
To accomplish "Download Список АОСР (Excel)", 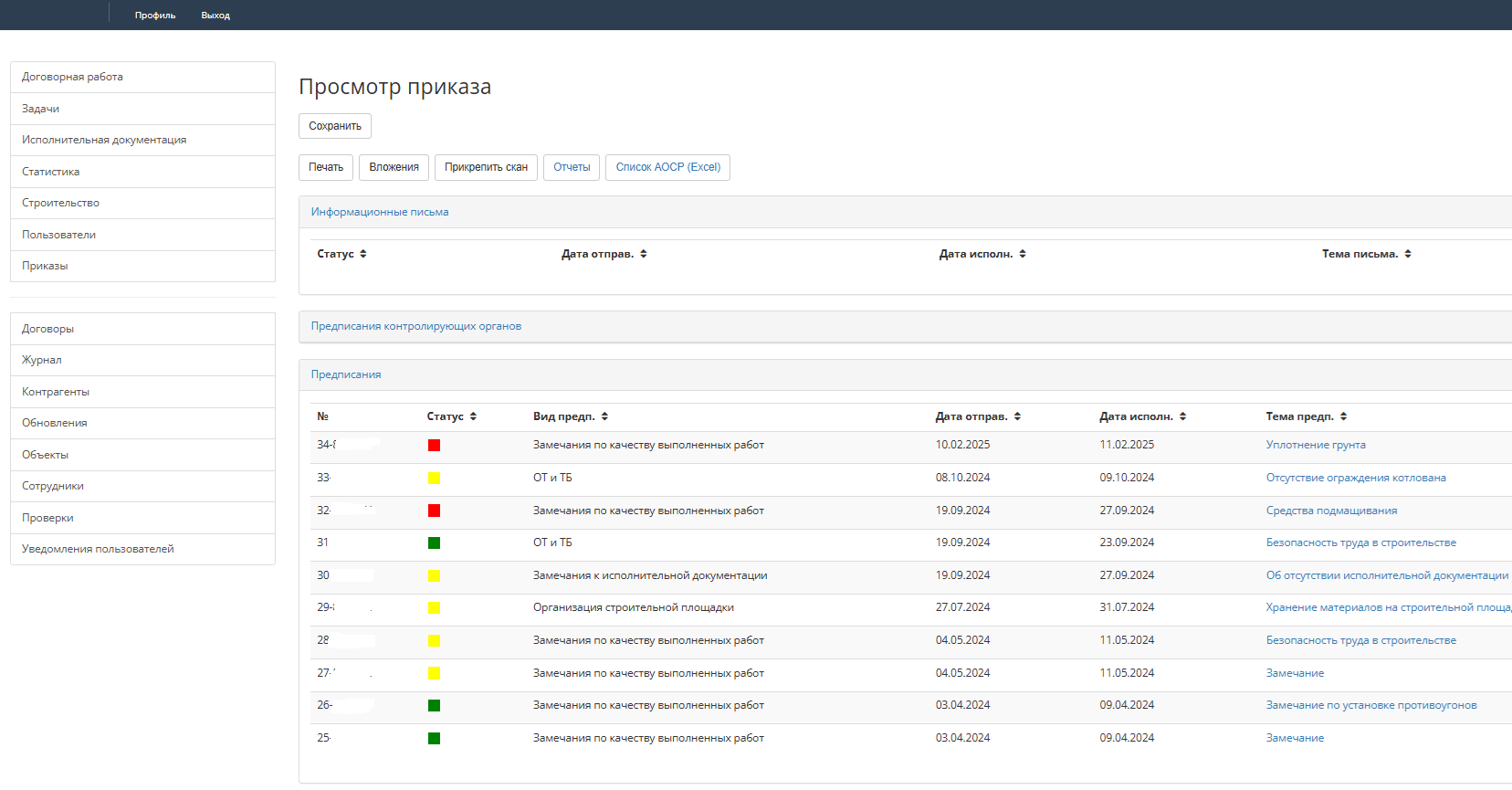I will (667, 167).
